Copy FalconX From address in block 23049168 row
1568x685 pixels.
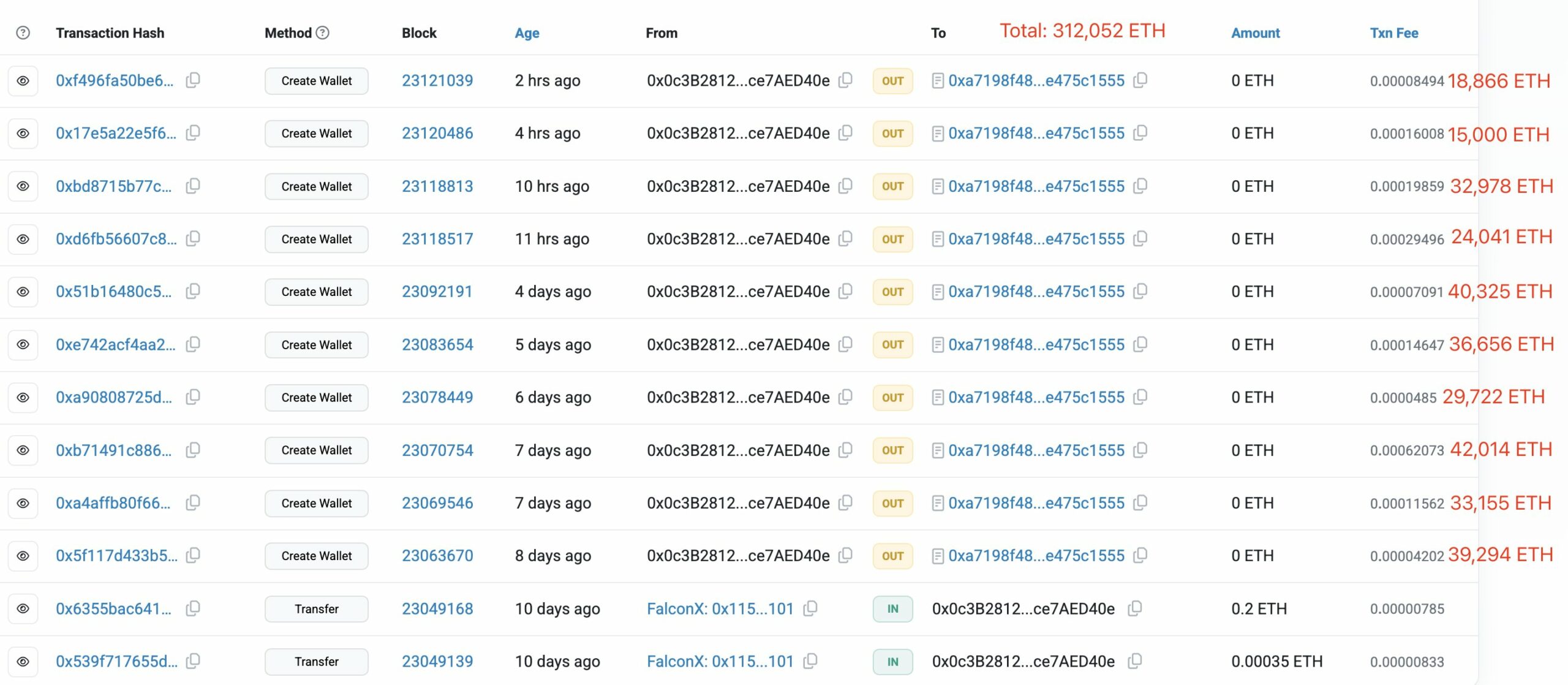[810, 608]
